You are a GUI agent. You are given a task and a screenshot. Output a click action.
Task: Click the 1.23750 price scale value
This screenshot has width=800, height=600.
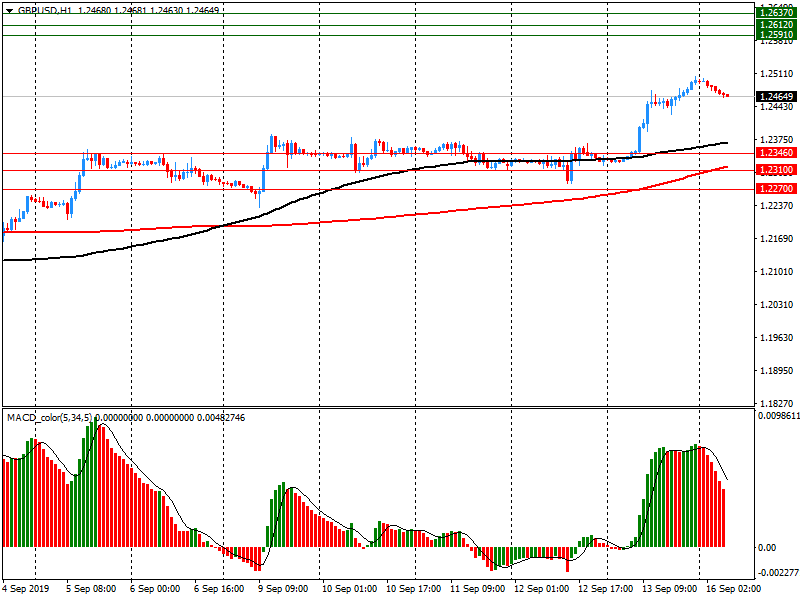pos(777,139)
